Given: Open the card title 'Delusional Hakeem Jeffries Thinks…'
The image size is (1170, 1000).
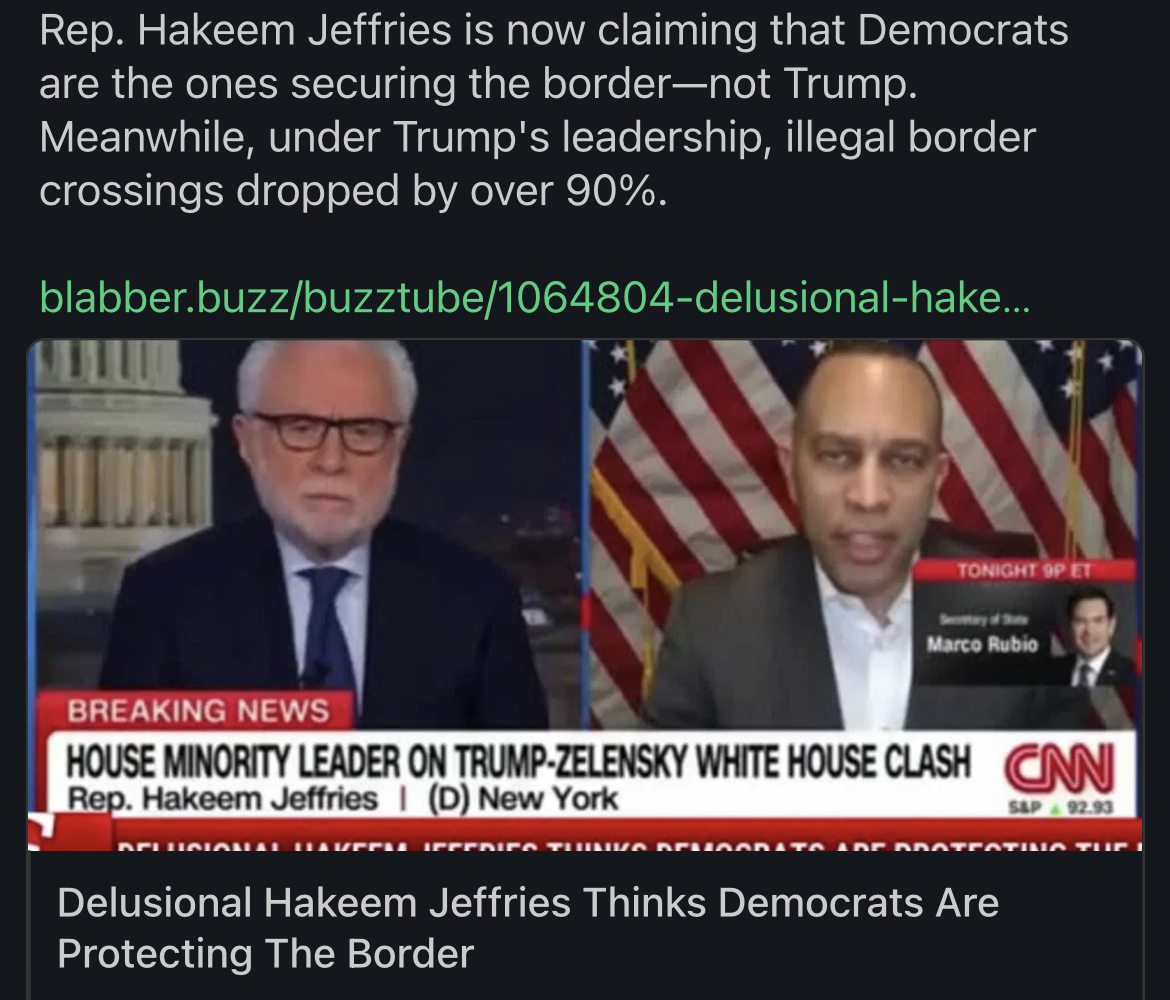Looking at the screenshot, I should click(528, 928).
